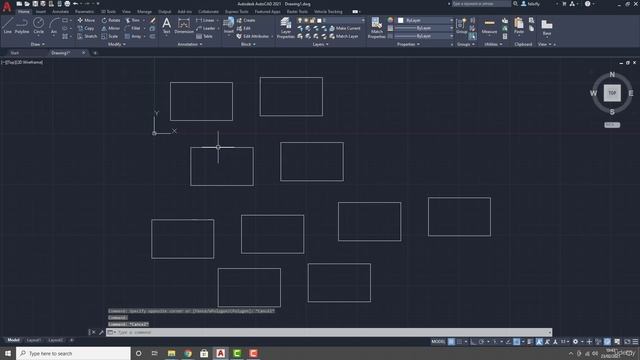Click the Match Layer button
The image size is (640, 360).
pos(343,36)
